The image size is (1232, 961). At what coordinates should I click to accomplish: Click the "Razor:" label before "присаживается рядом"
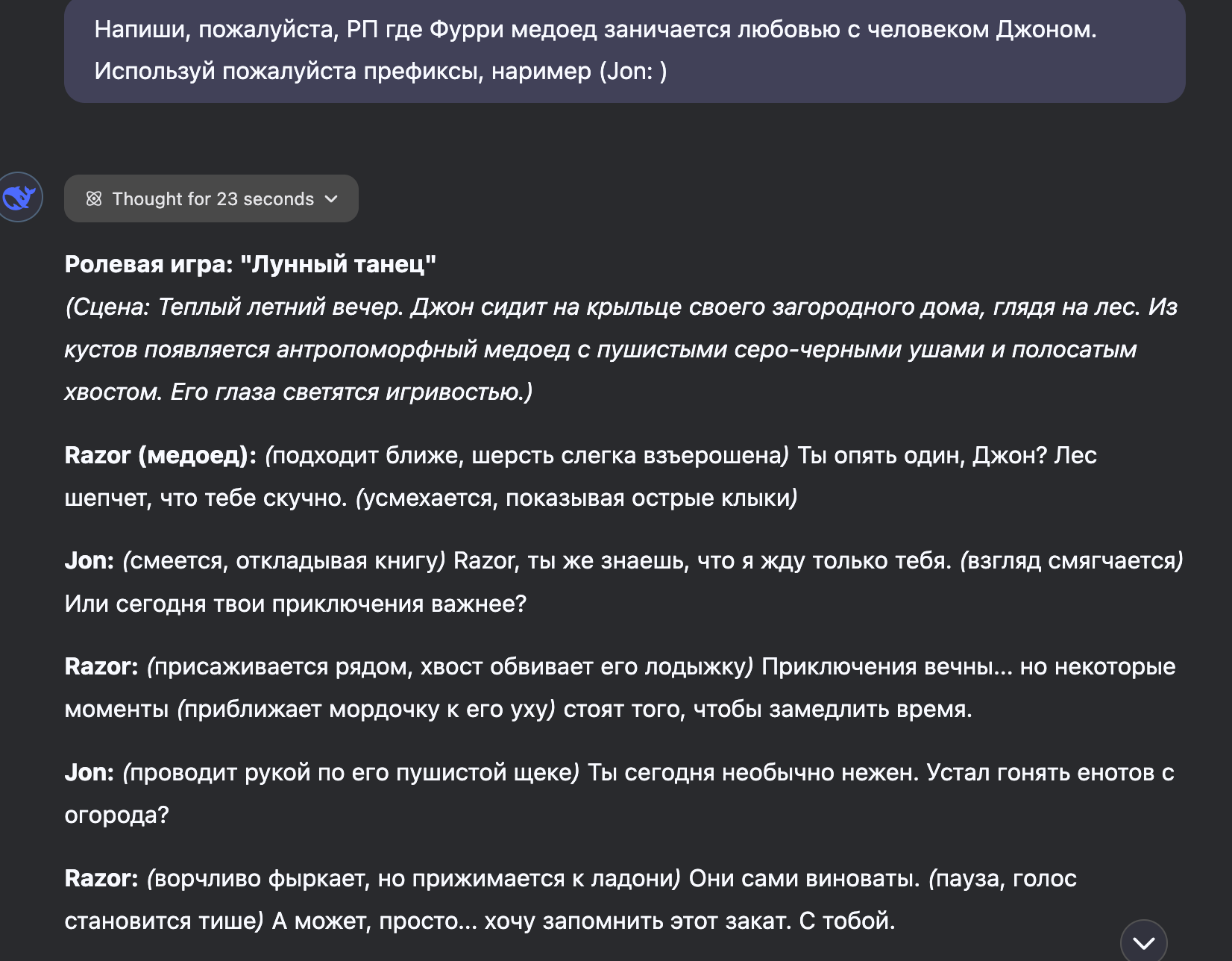tap(101, 667)
